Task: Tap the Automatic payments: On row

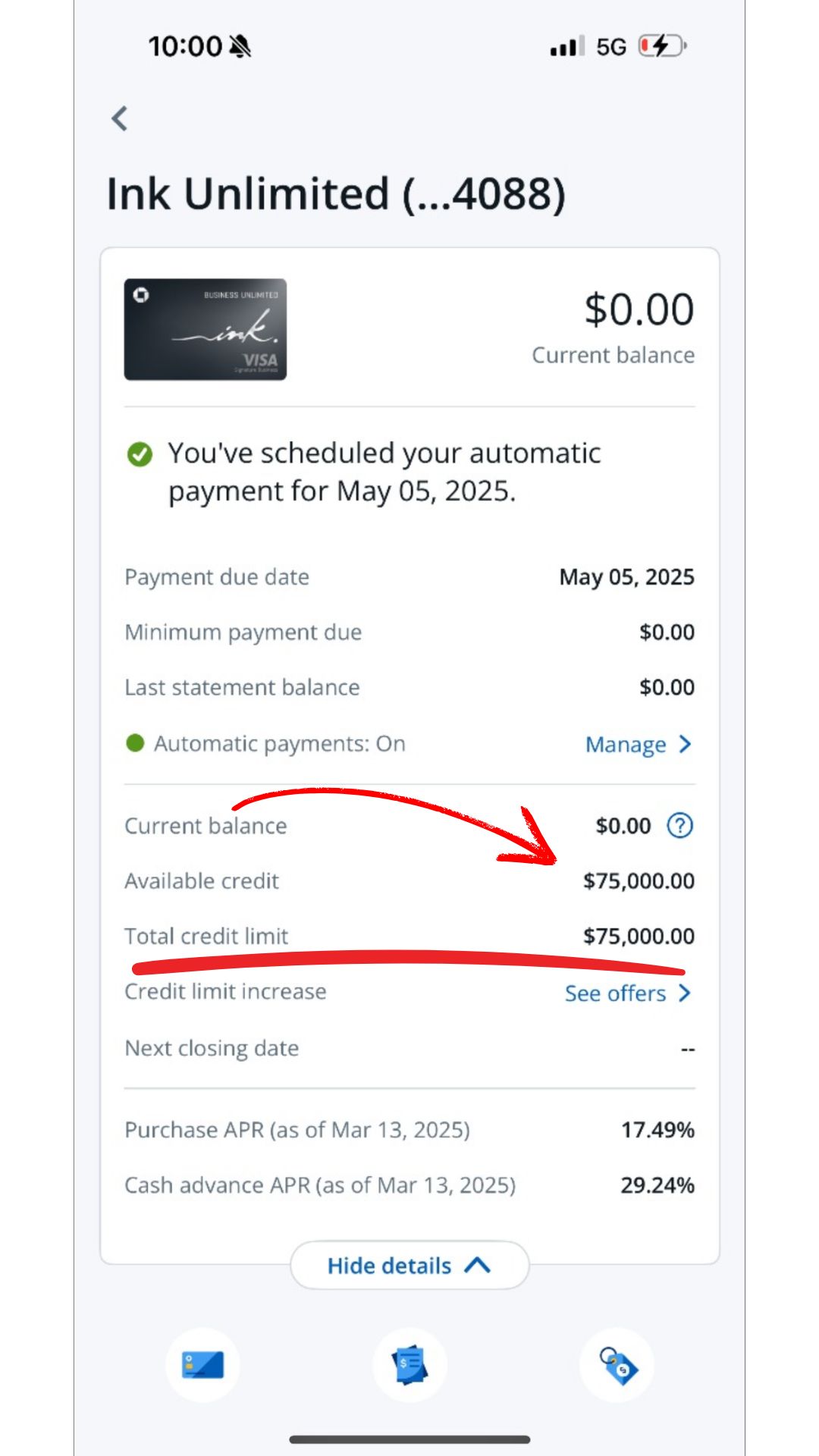Action: coord(409,744)
